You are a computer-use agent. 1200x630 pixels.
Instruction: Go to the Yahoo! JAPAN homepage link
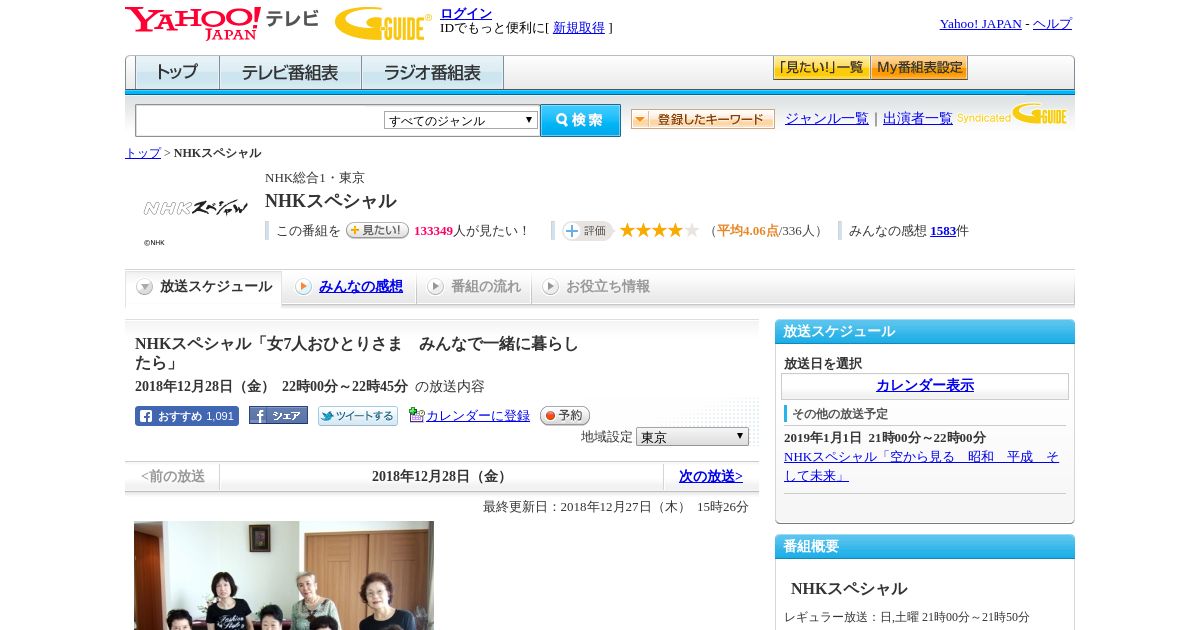pos(980,24)
